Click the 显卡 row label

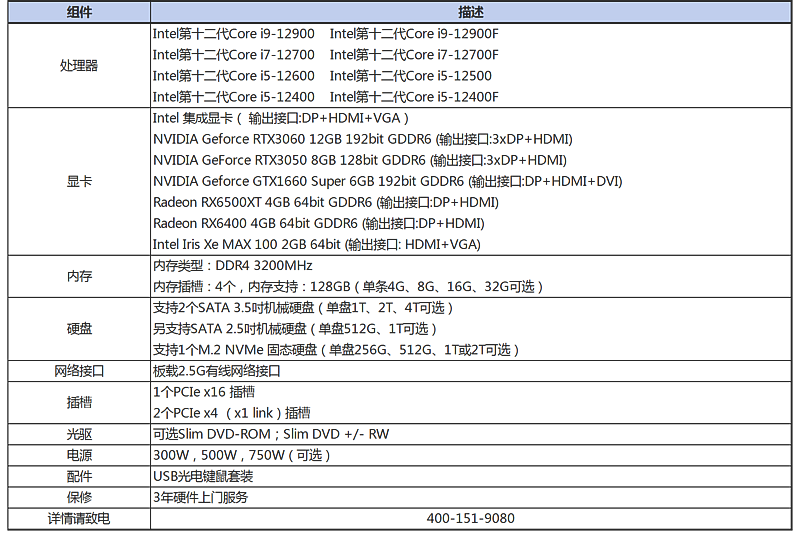pyautogui.click(x=79, y=181)
